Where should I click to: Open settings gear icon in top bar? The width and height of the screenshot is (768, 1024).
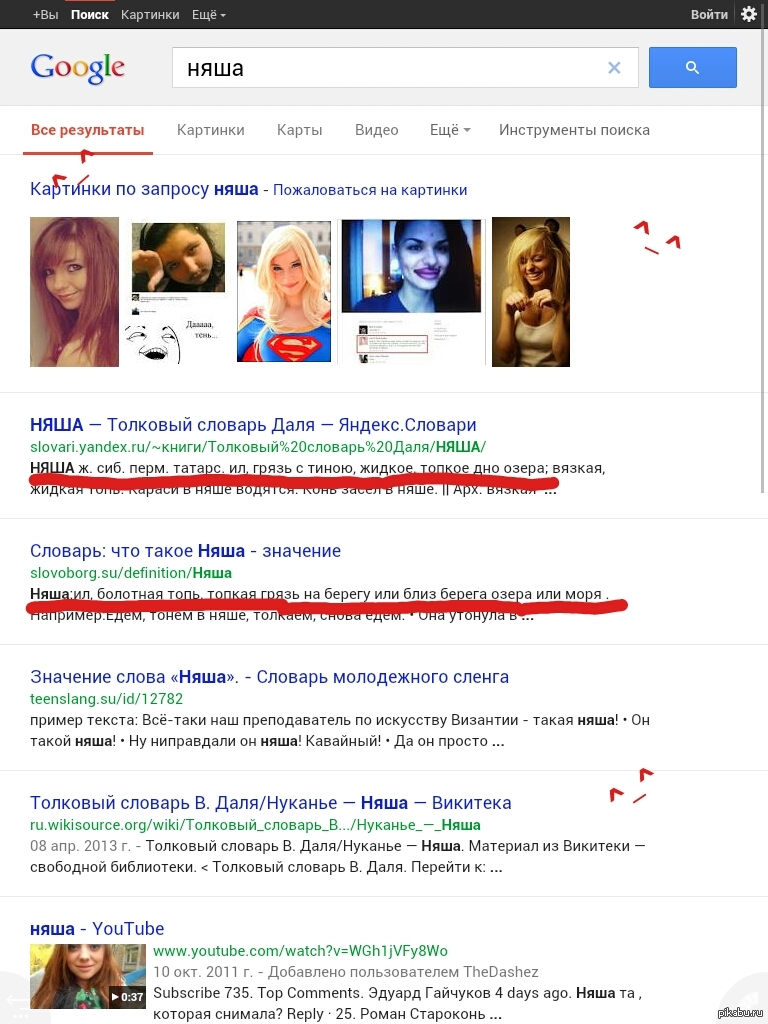click(748, 14)
